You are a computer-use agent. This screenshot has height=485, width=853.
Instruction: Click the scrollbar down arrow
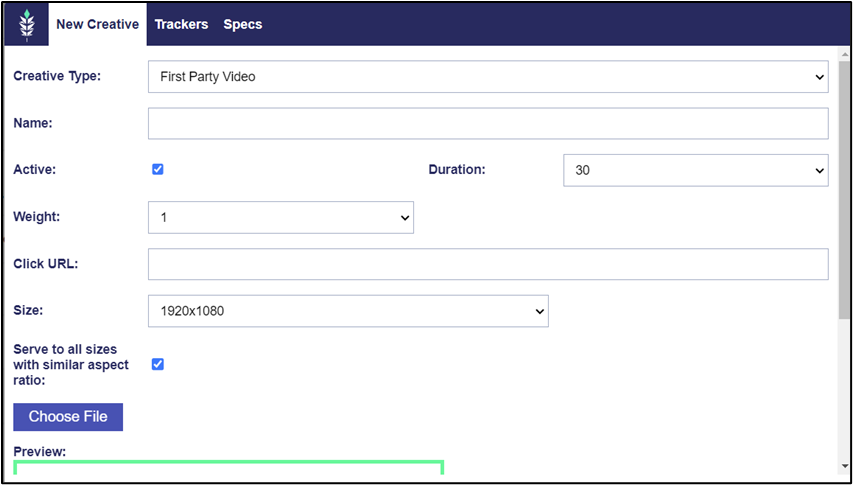[844, 465]
